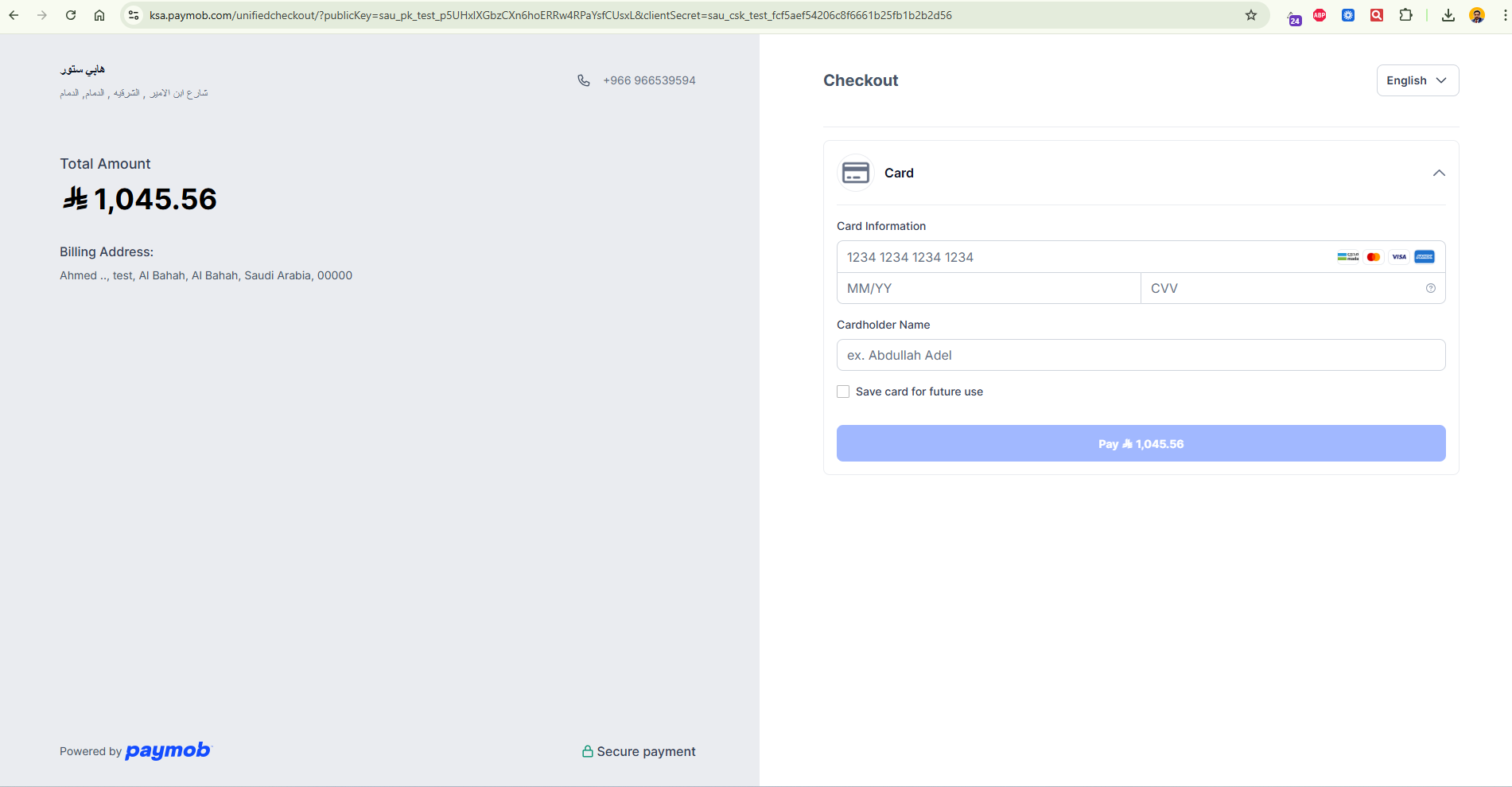Click the phone icon next to store number
The width and height of the screenshot is (1512, 787).
pos(584,80)
